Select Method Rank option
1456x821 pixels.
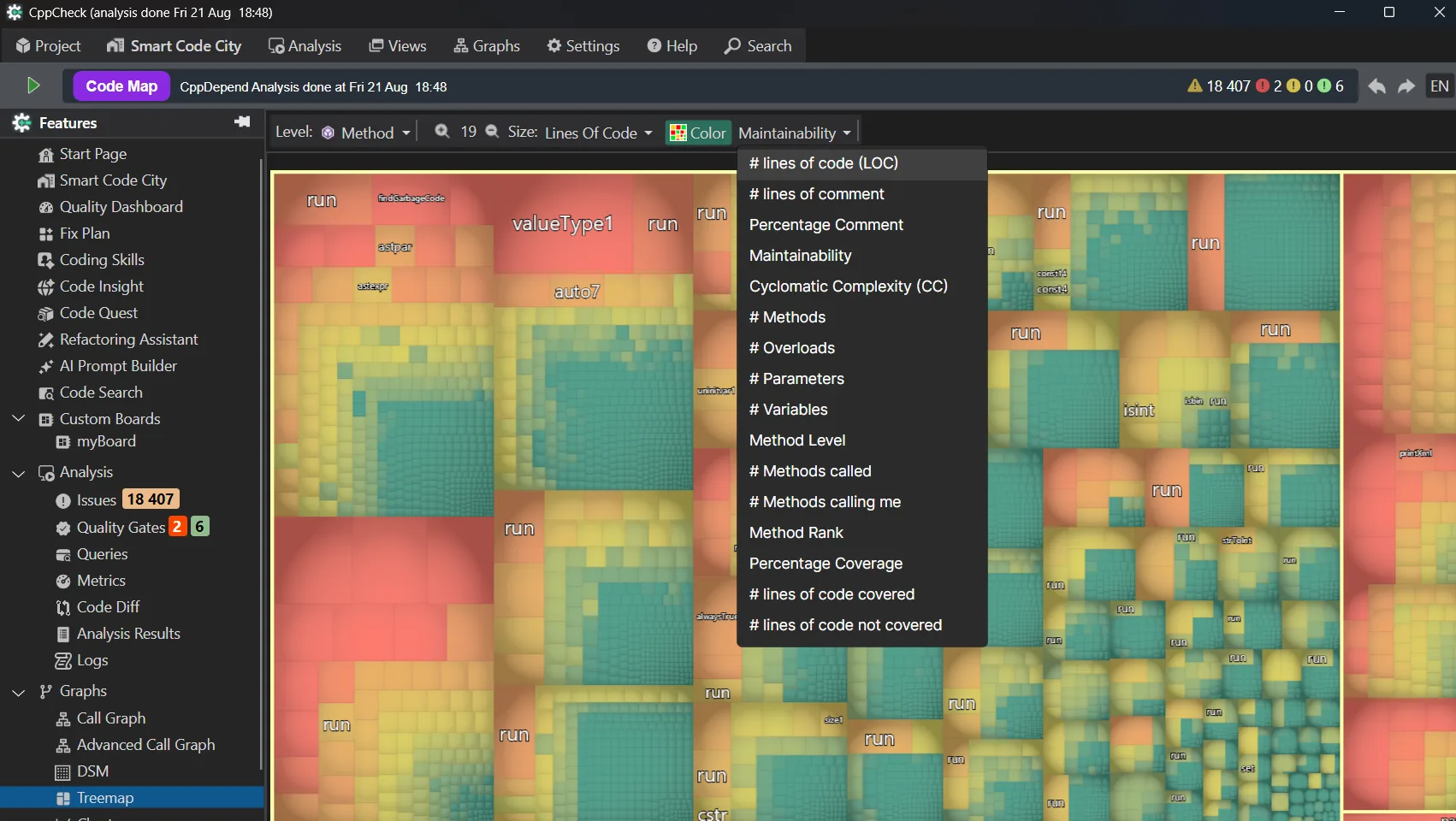[x=862, y=533]
